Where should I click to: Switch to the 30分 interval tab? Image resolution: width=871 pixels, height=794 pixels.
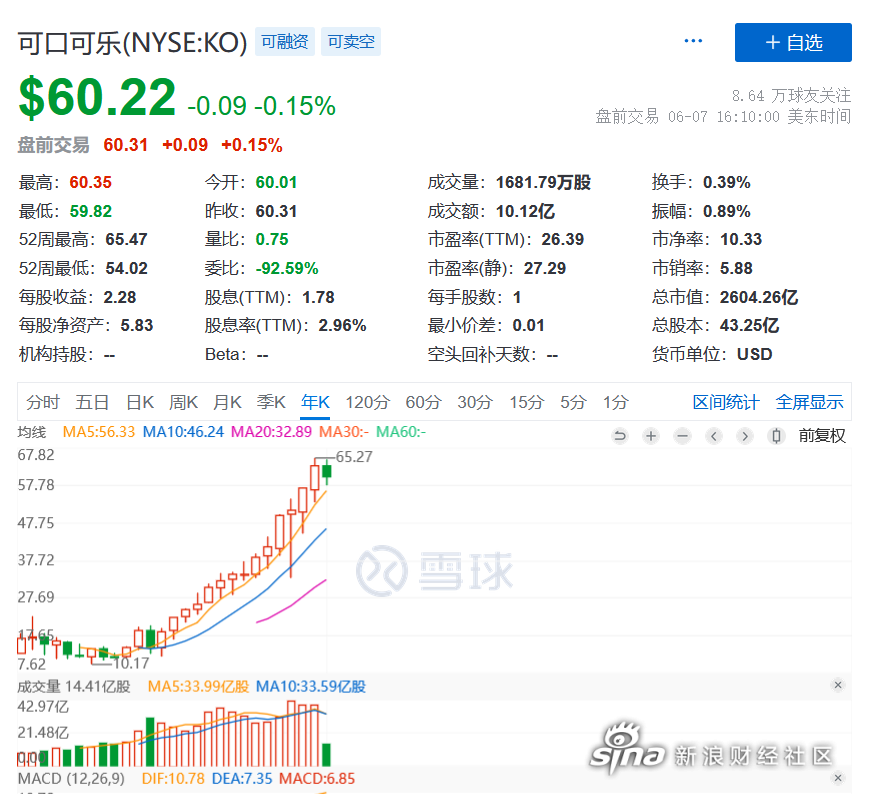pyautogui.click(x=475, y=402)
